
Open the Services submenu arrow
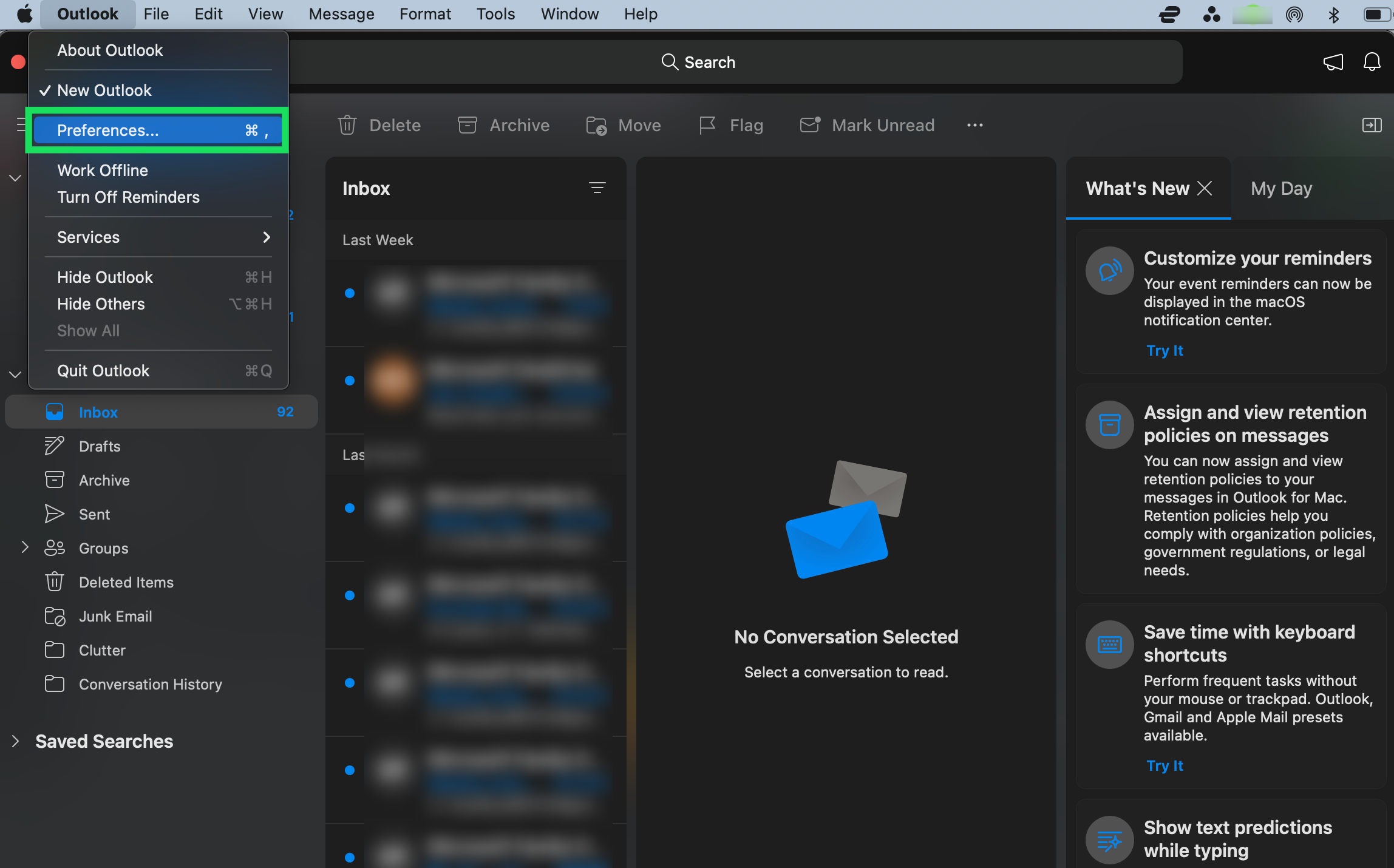click(267, 237)
